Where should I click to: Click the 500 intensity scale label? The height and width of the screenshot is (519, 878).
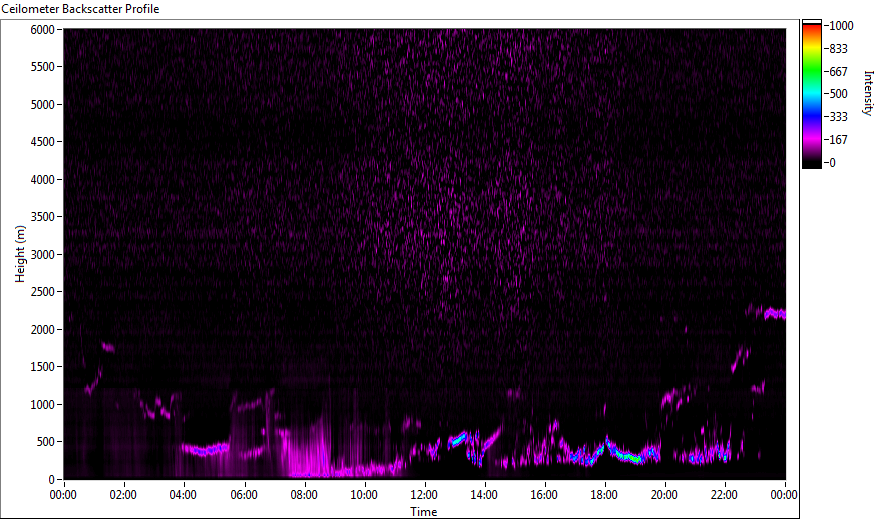click(838, 94)
